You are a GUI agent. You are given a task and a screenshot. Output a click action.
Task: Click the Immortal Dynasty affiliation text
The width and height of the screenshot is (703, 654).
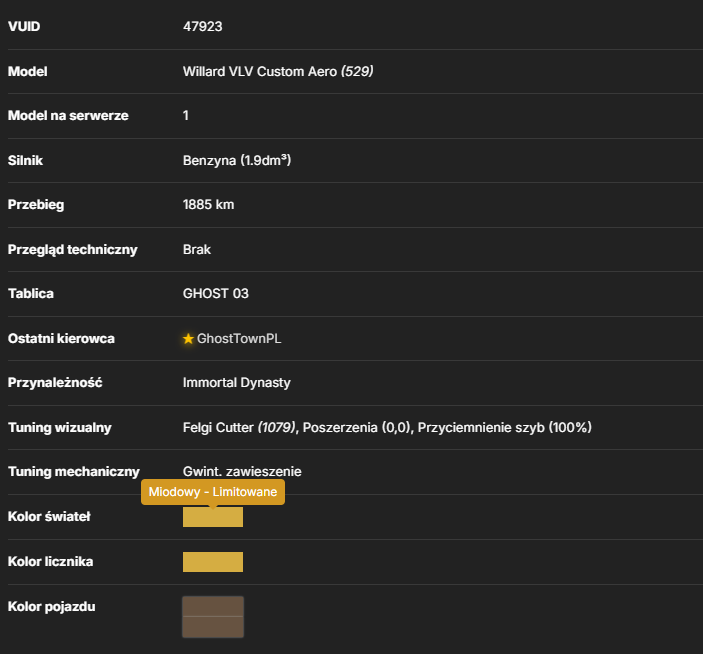coord(237,382)
